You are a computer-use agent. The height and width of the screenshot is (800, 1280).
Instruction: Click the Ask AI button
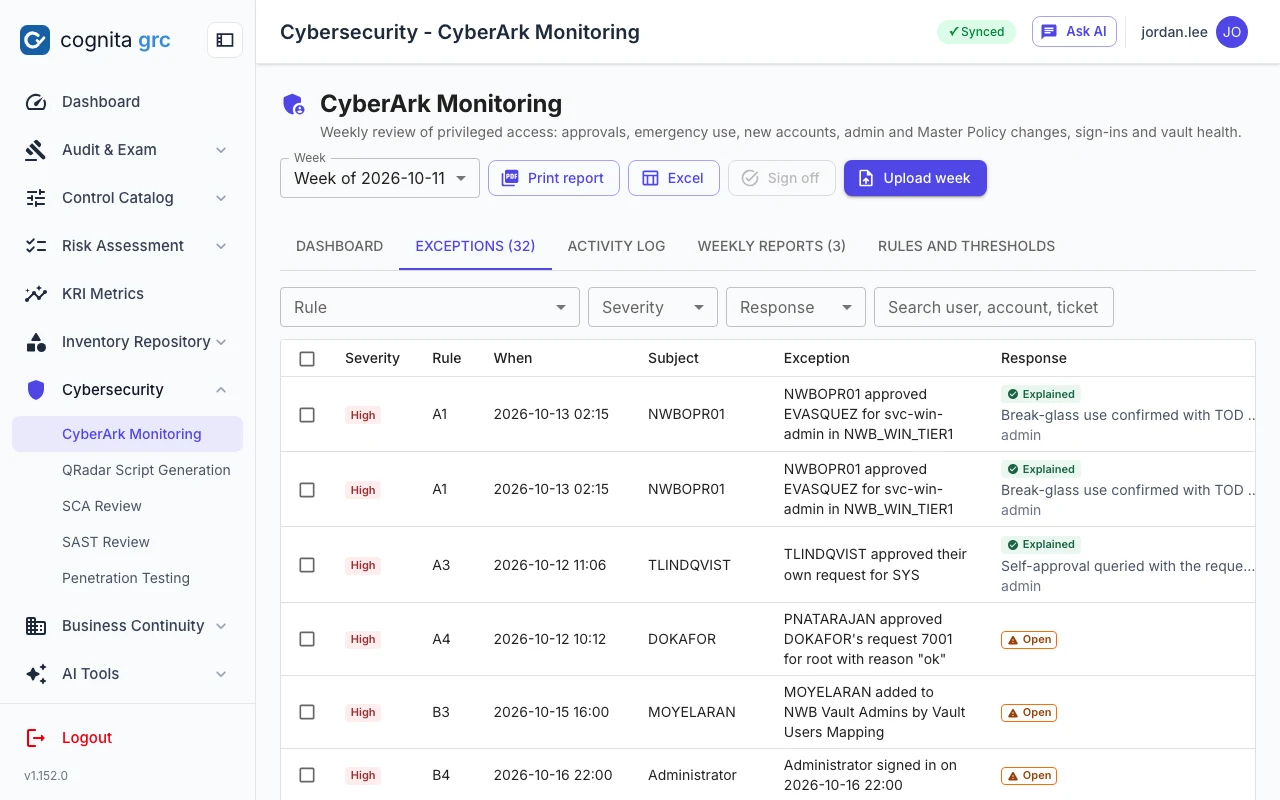click(1074, 32)
